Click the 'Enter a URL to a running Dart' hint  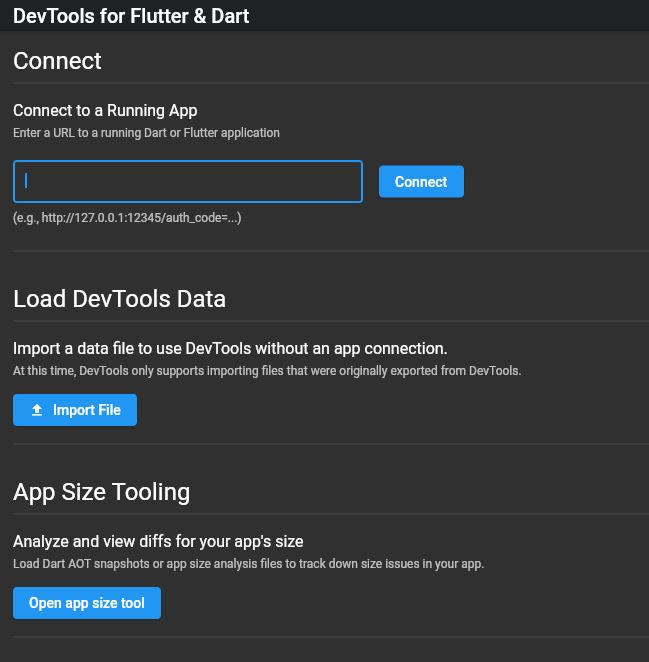click(146, 133)
